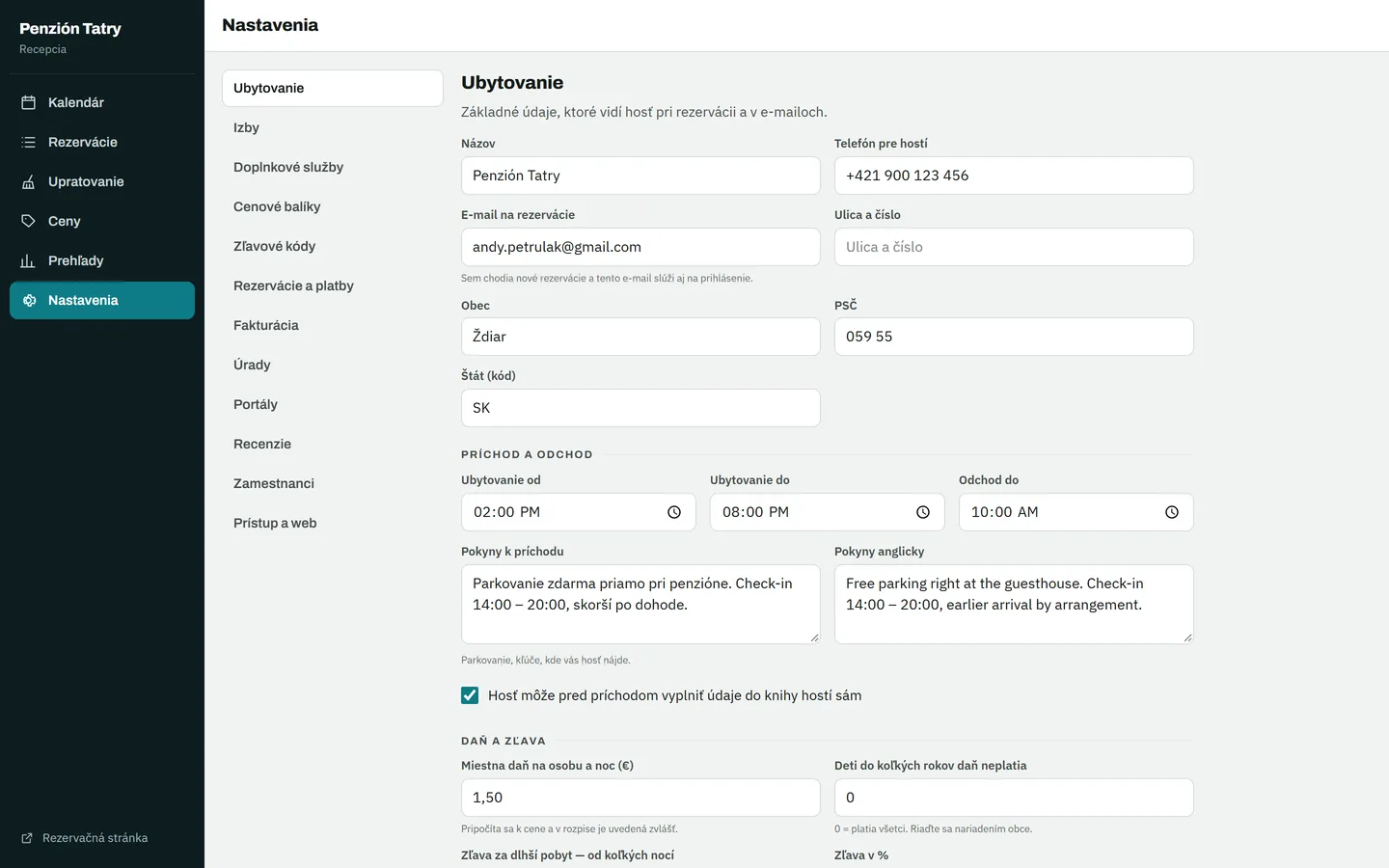The image size is (1389, 868).
Task: Click the Pokyny anglicky textarea
Action: pyautogui.click(x=1014, y=604)
